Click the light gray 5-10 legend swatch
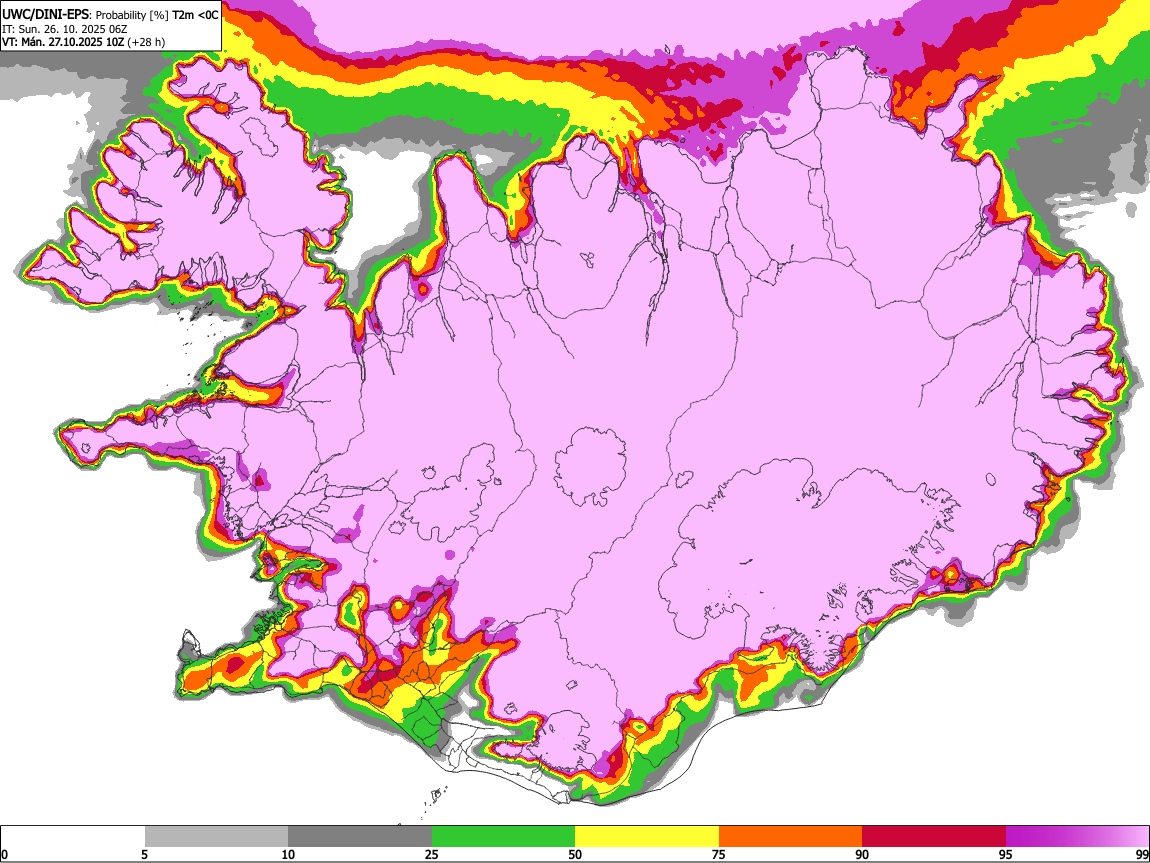Screen dimensions: 1150x863 216,837
